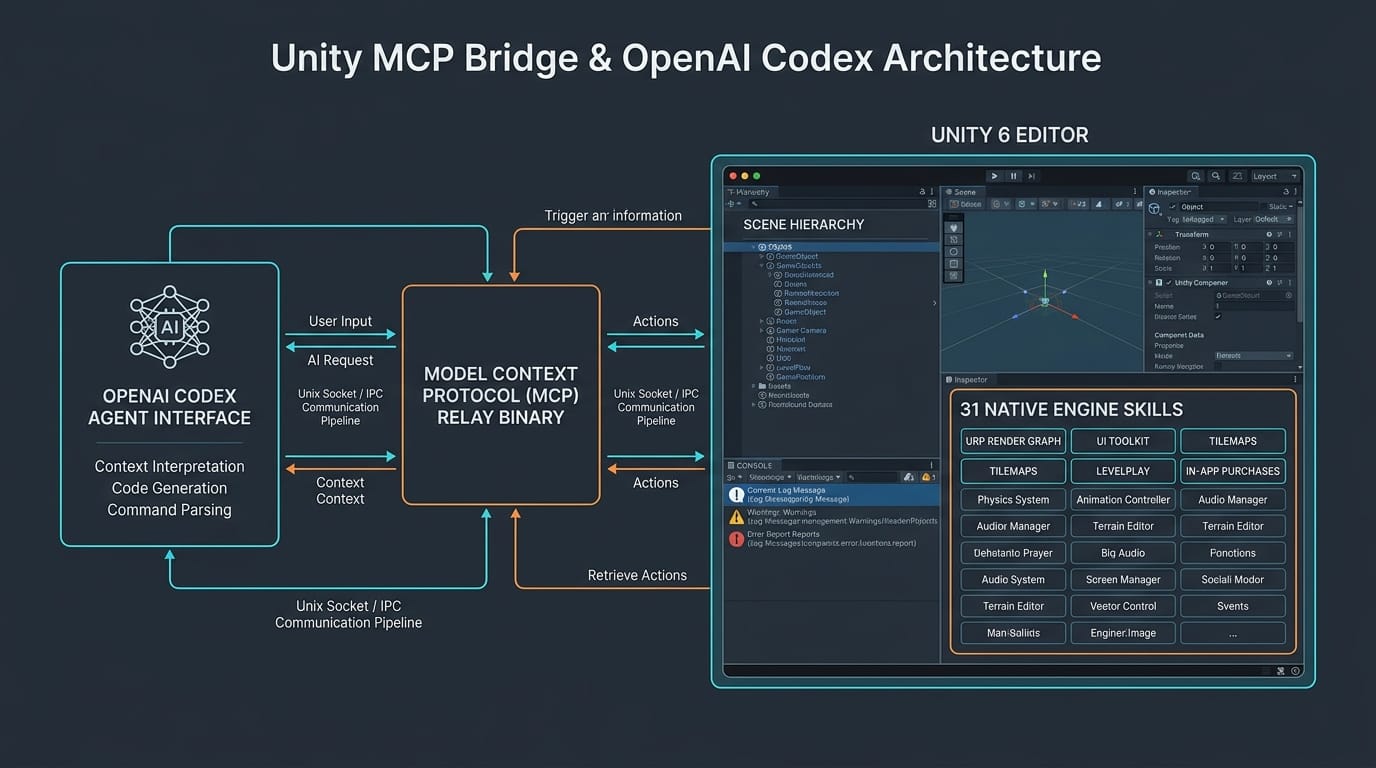Toggle the Disaace Setles checkbox
The width and height of the screenshot is (1376, 768).
pos(1218,316)
